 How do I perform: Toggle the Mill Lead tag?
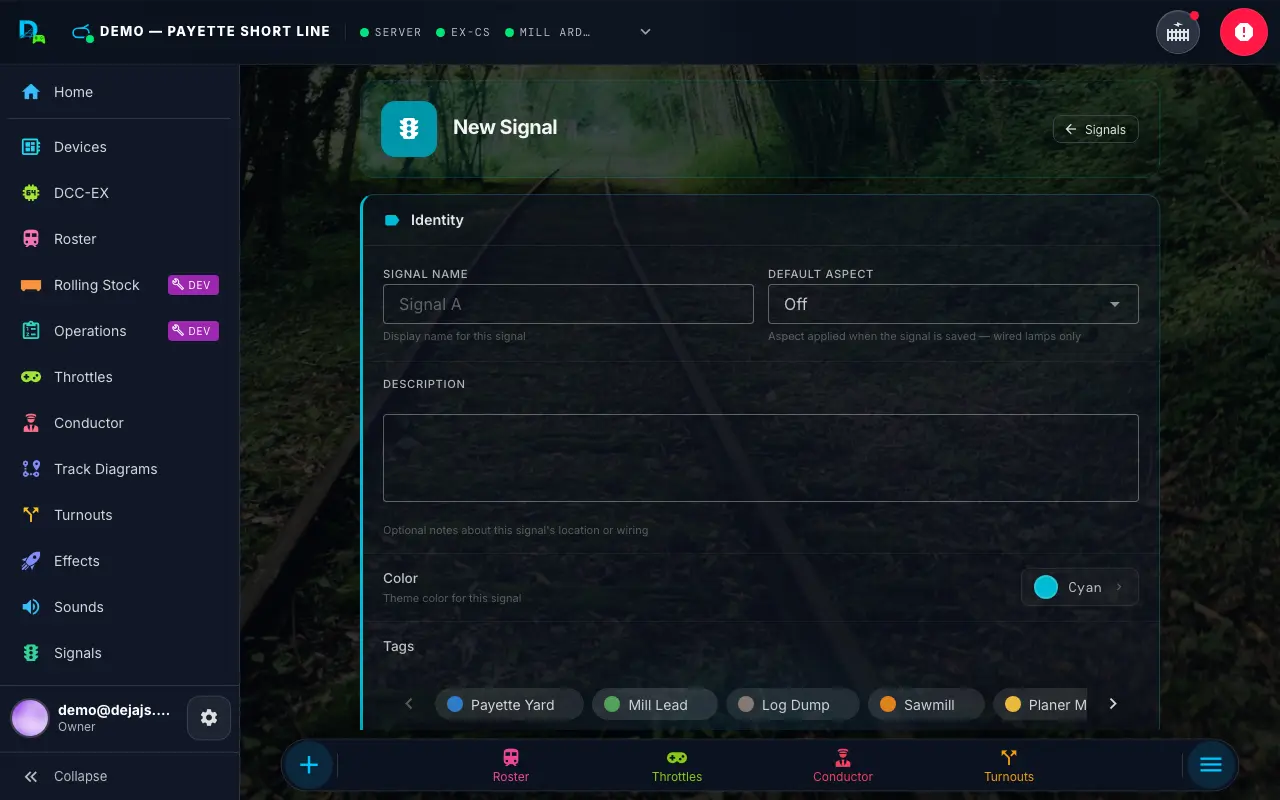coord(655,704)
